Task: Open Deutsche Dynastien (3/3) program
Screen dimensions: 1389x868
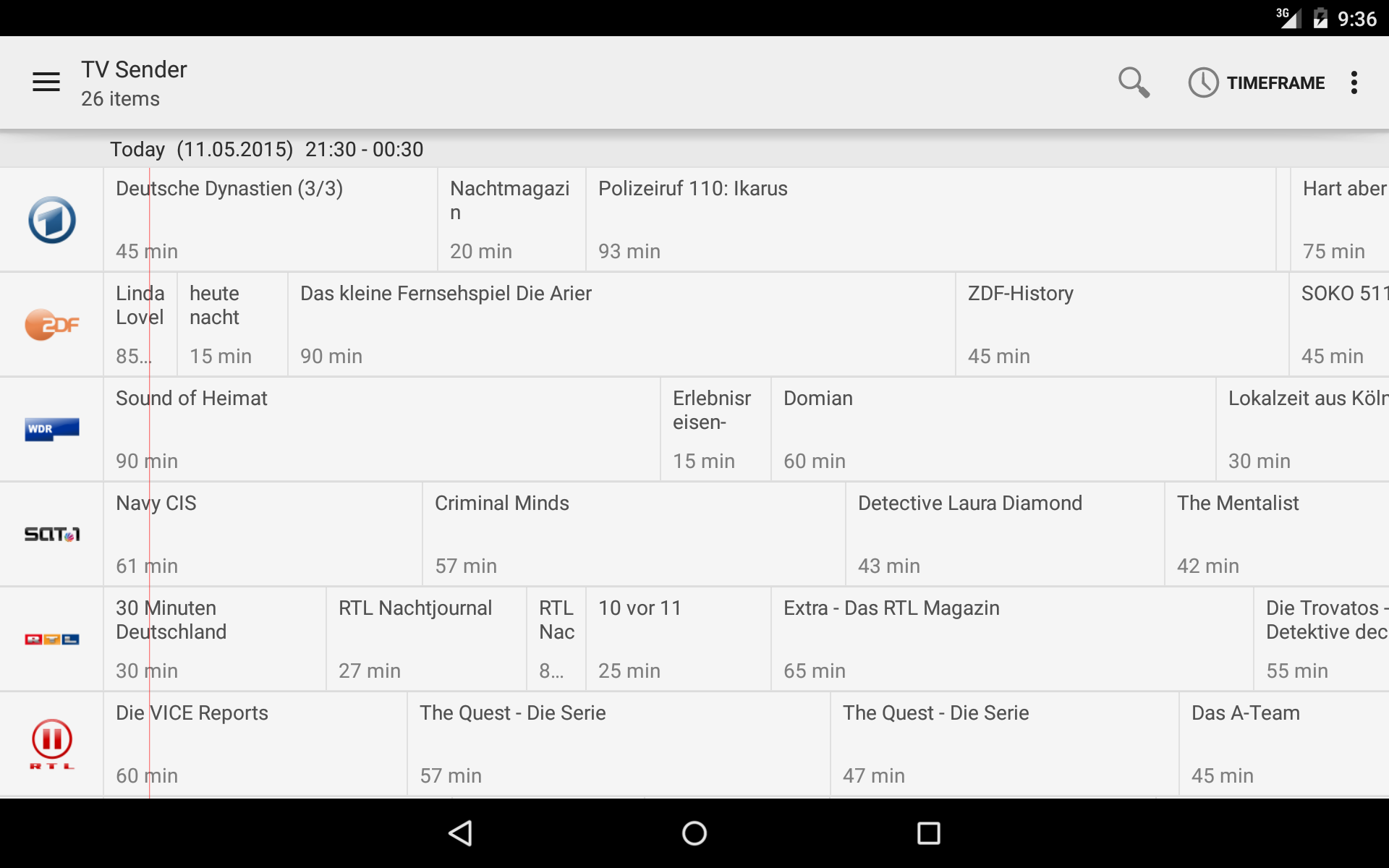Action: [271, 220]
